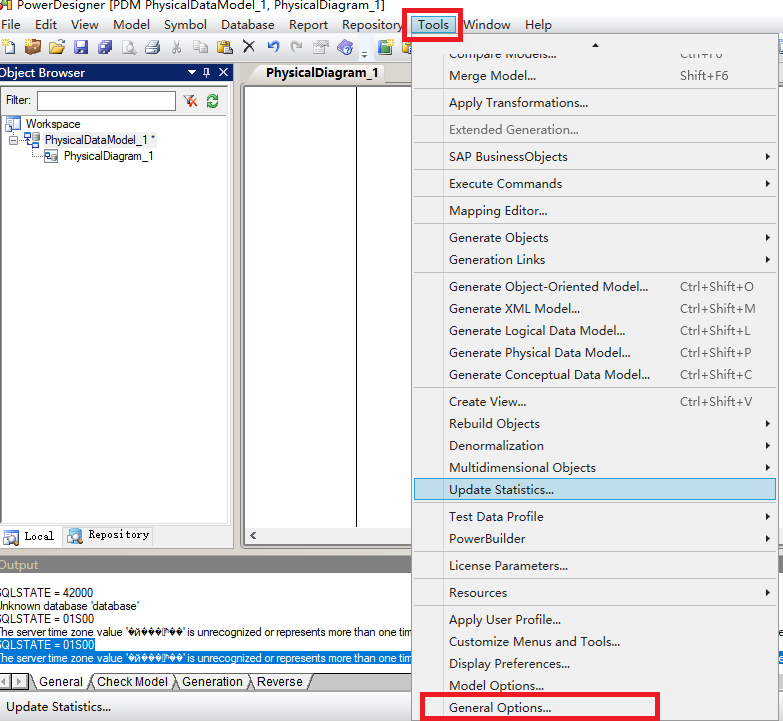
Task: Collapse the PhysicalDataModel_1 tree node
Action: tap(13, 140)
